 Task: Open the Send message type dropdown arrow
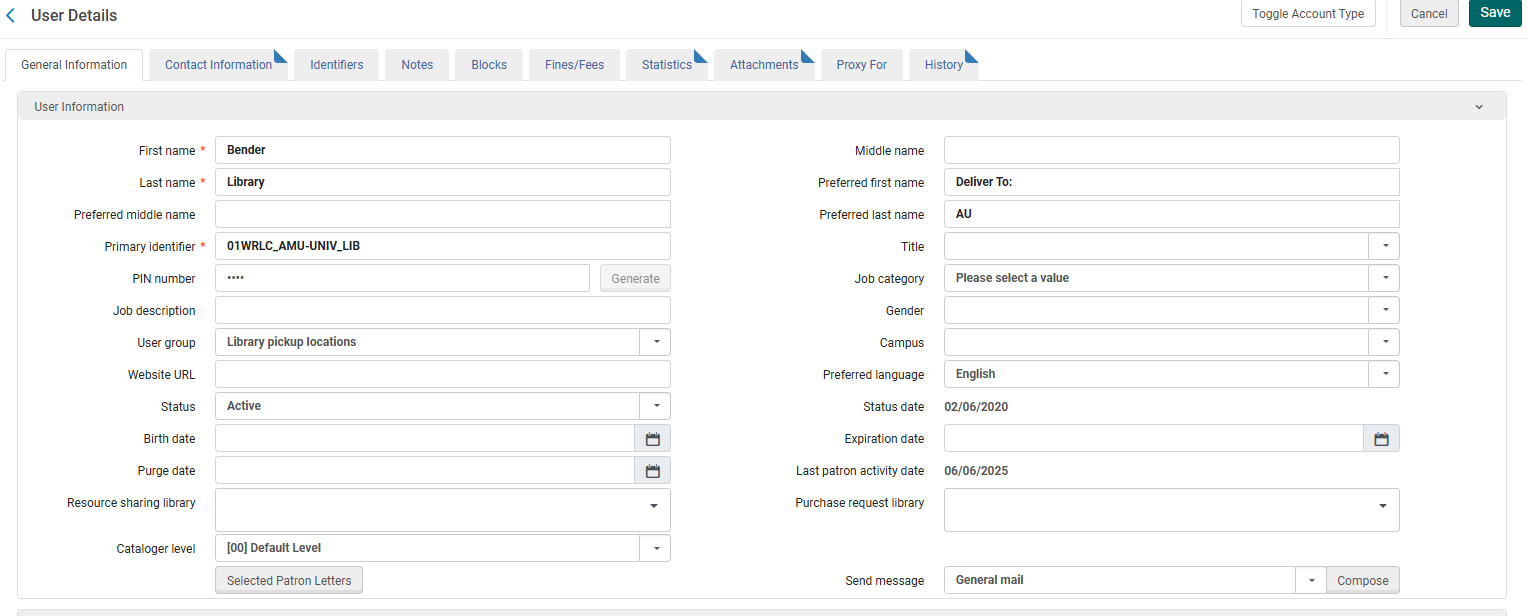tap(1310, 580)
